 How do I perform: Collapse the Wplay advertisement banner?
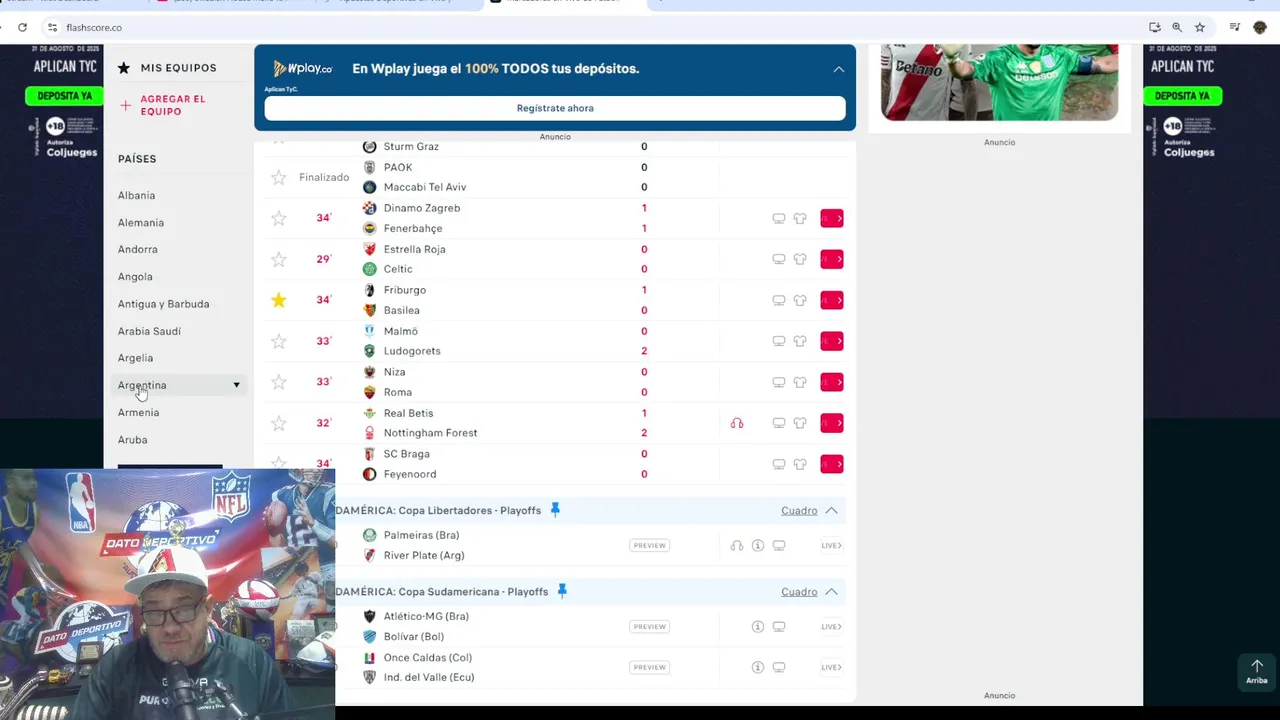pos(839,69)
